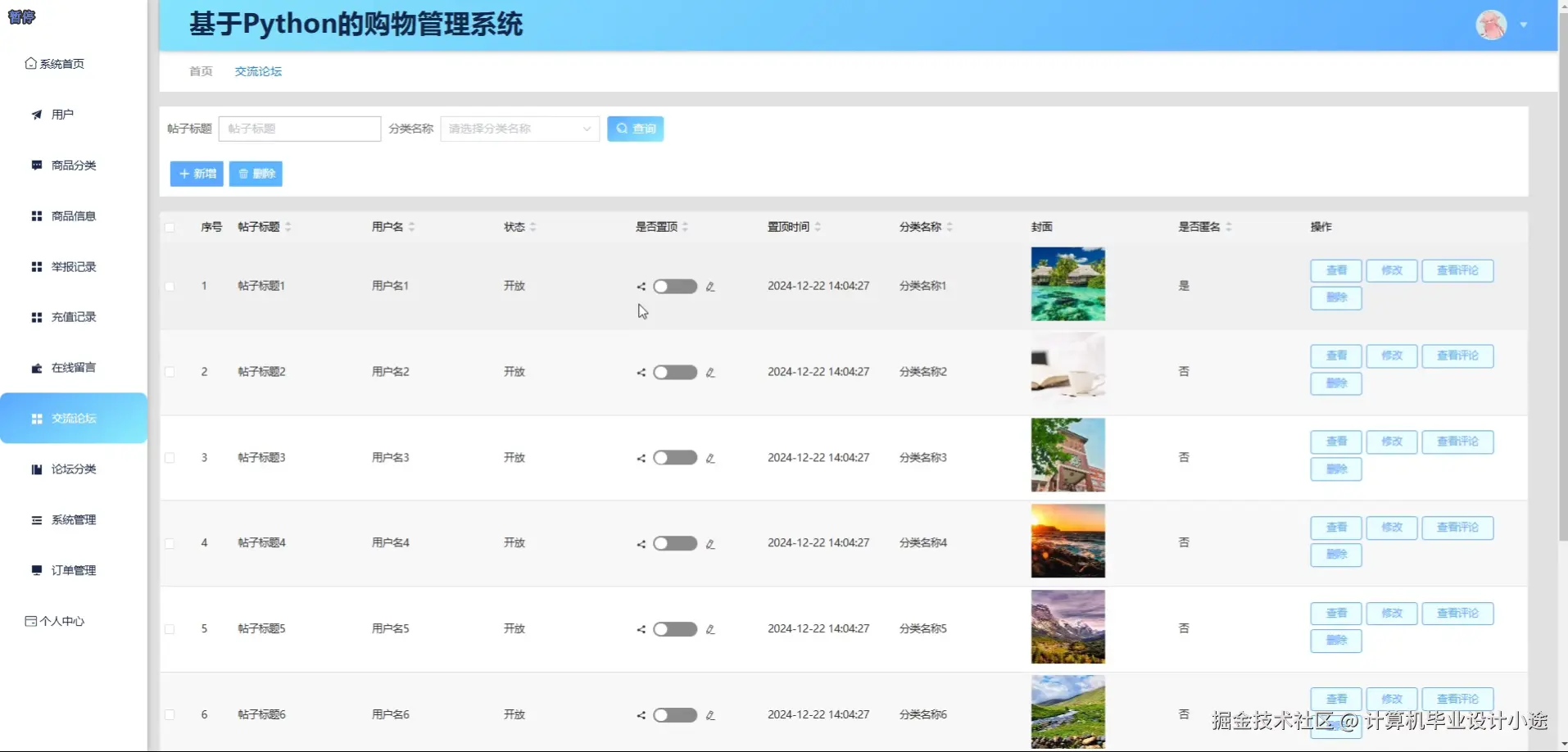Click the sort arrows on 状态 column
This screenshot has width=1568, height=752.
pyautogui.click(x=533, y=227)
